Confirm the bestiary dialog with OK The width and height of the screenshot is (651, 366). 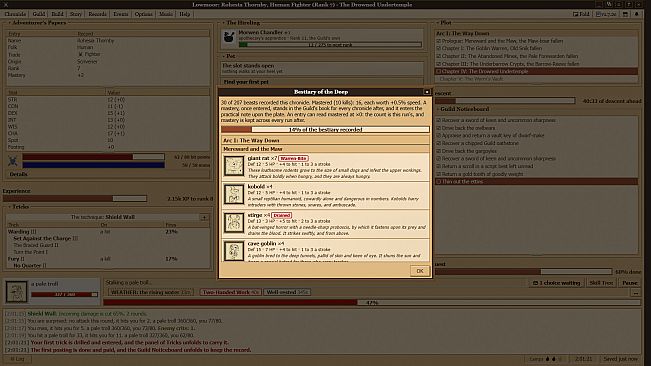(420, 271)
